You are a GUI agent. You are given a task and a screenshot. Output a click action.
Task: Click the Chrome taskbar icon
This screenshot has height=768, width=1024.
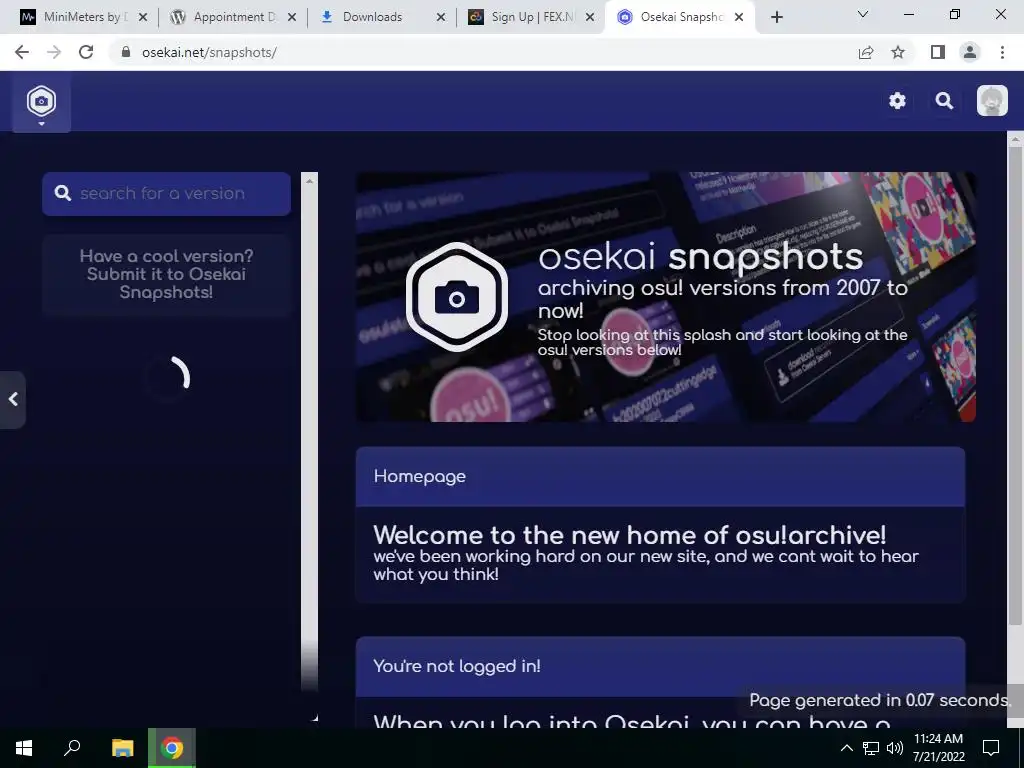(172, 748)
